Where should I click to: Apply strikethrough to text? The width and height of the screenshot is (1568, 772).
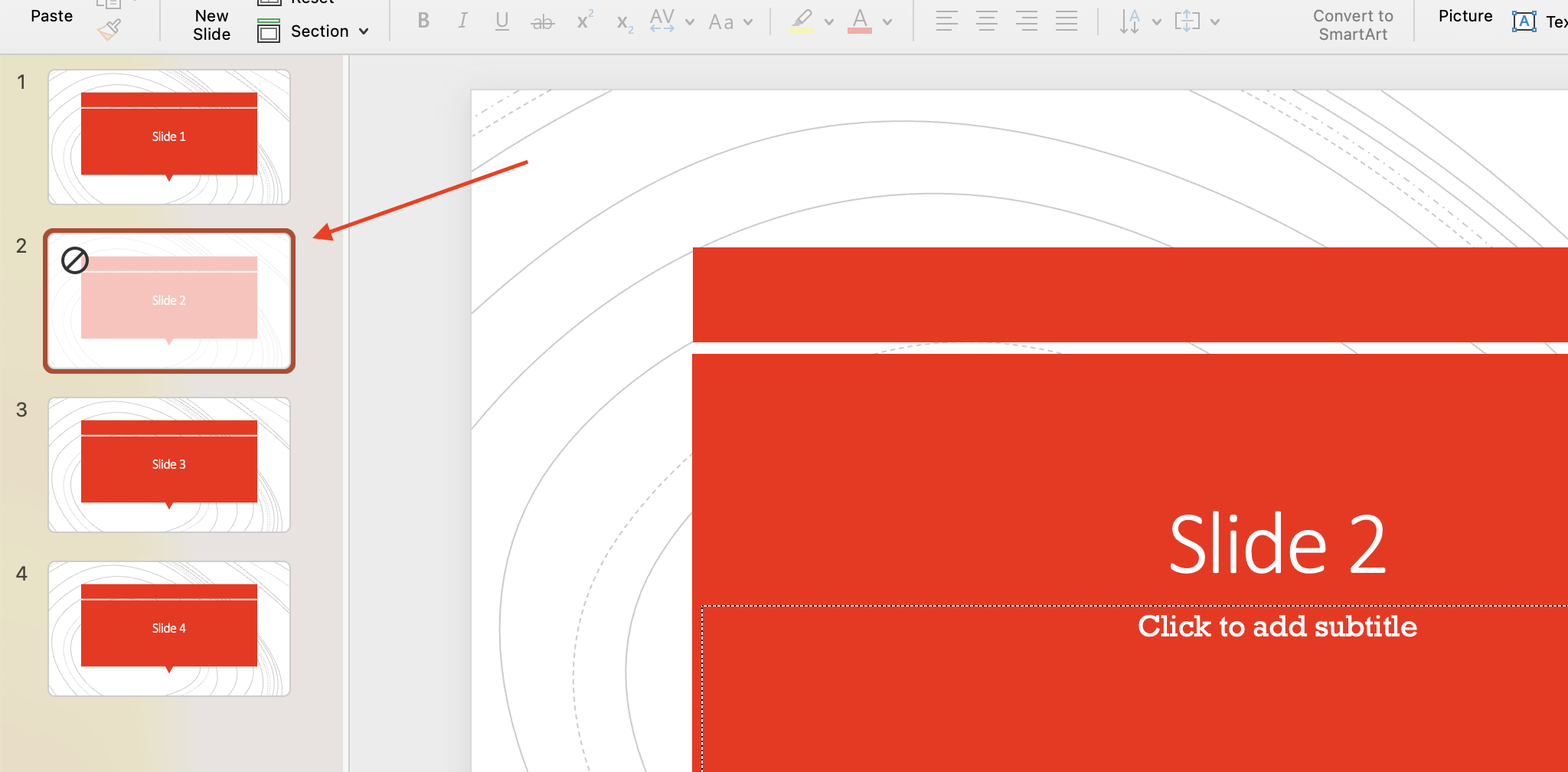[x=543, y=21]
